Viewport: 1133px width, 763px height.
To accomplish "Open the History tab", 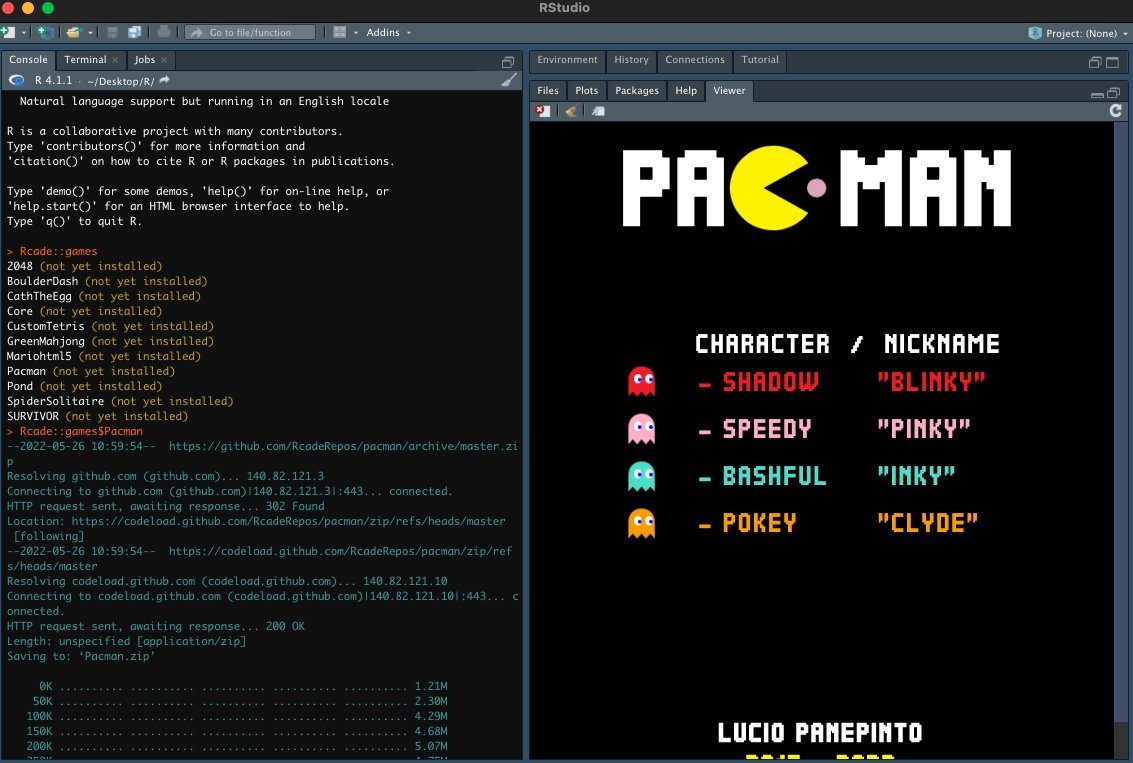I will point(632,60).
